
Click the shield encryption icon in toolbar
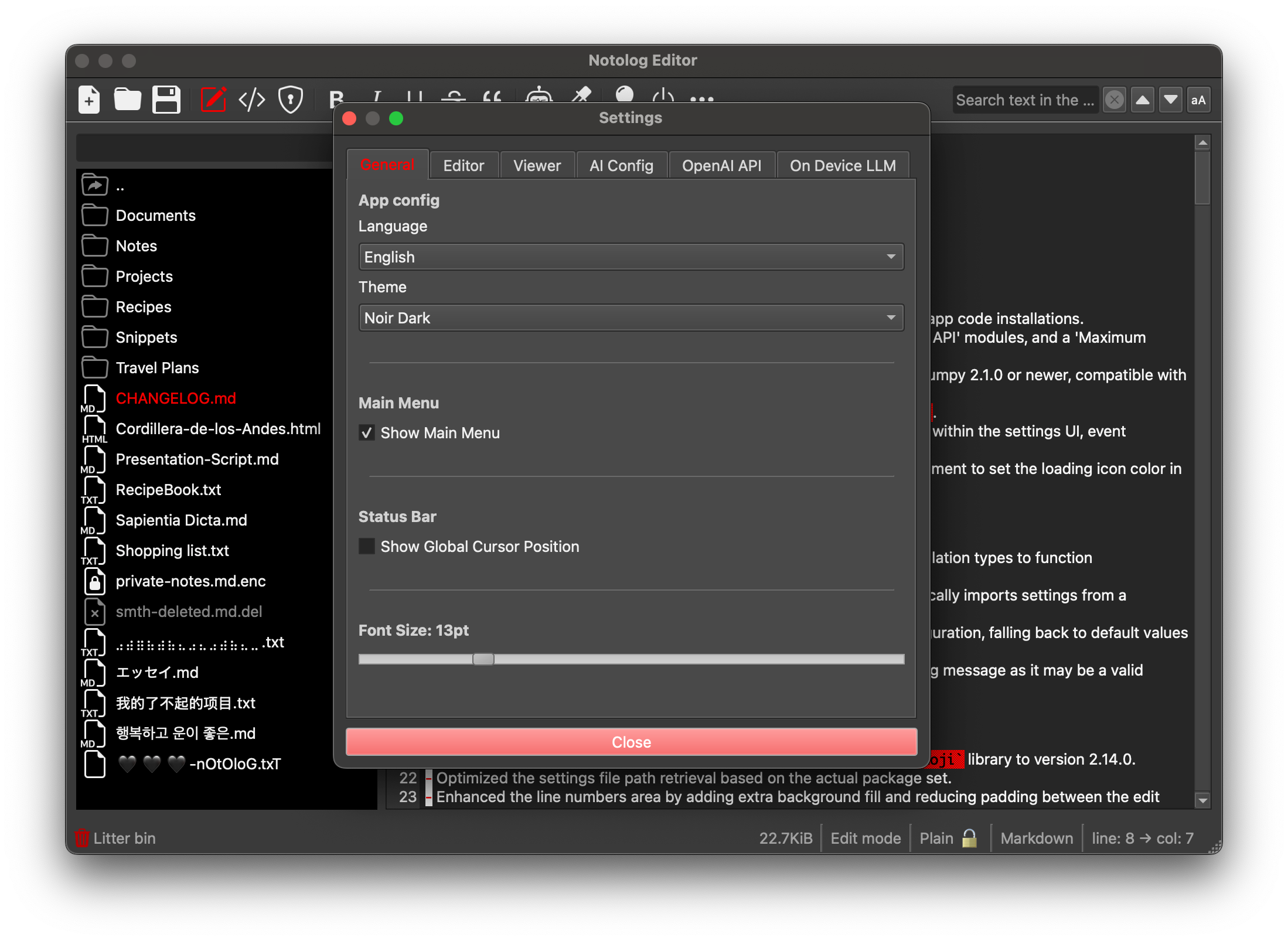click(291, 100)
